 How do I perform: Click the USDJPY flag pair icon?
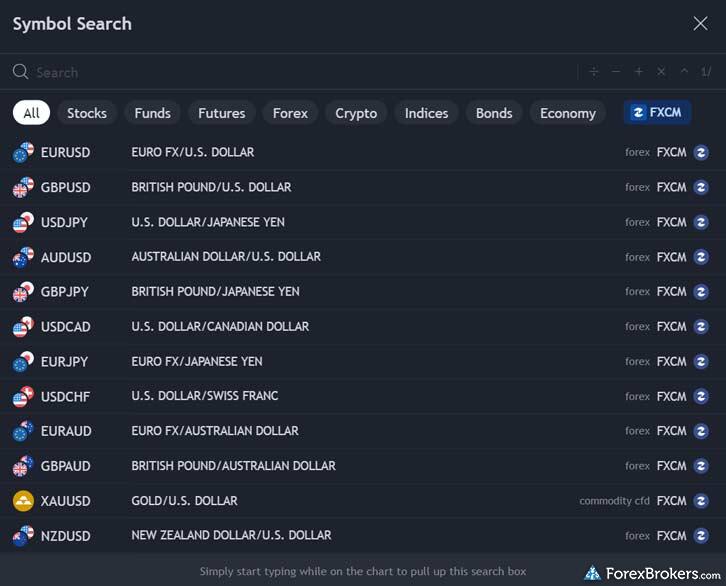point(23,222)
